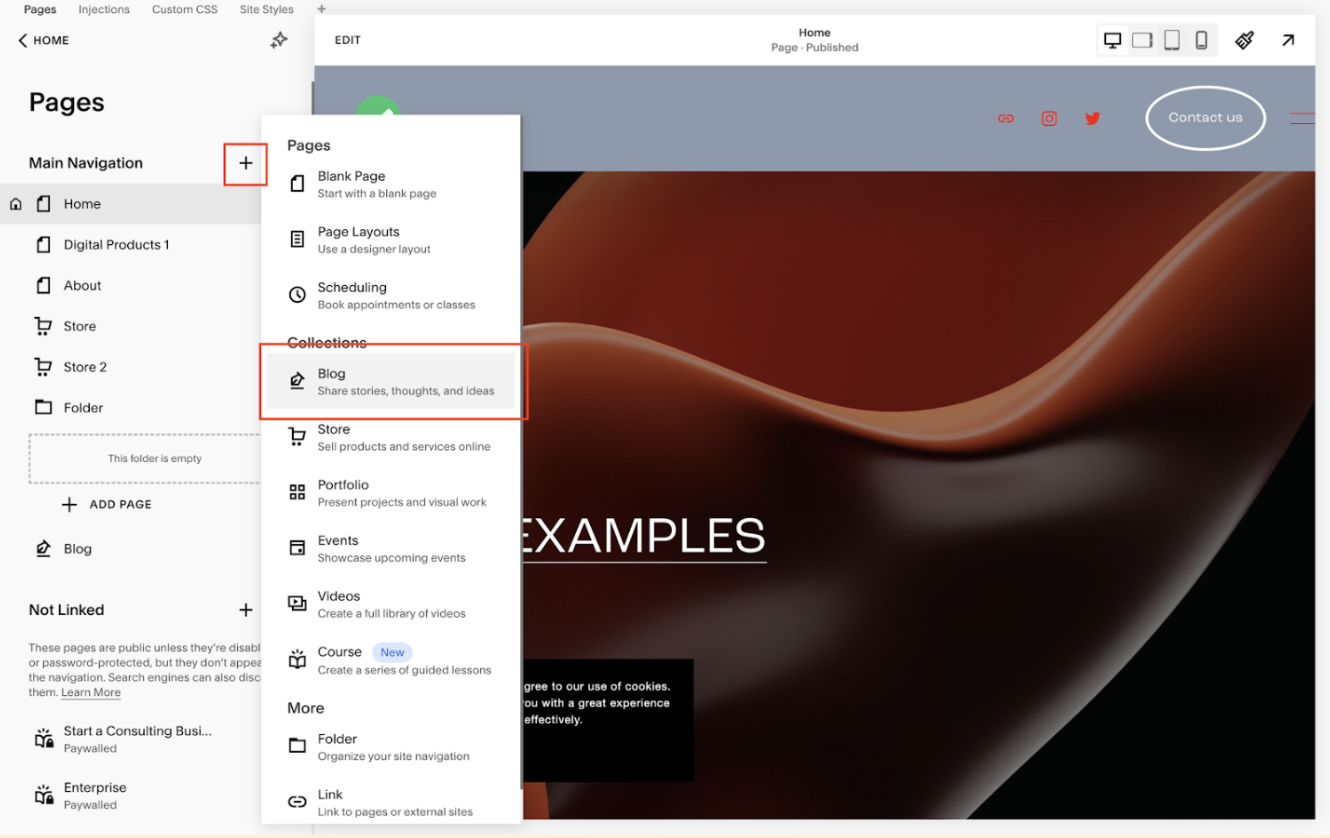Select desktop preview mode
The width and height of the screenshot is (1330, 838).
point(1112,40)
